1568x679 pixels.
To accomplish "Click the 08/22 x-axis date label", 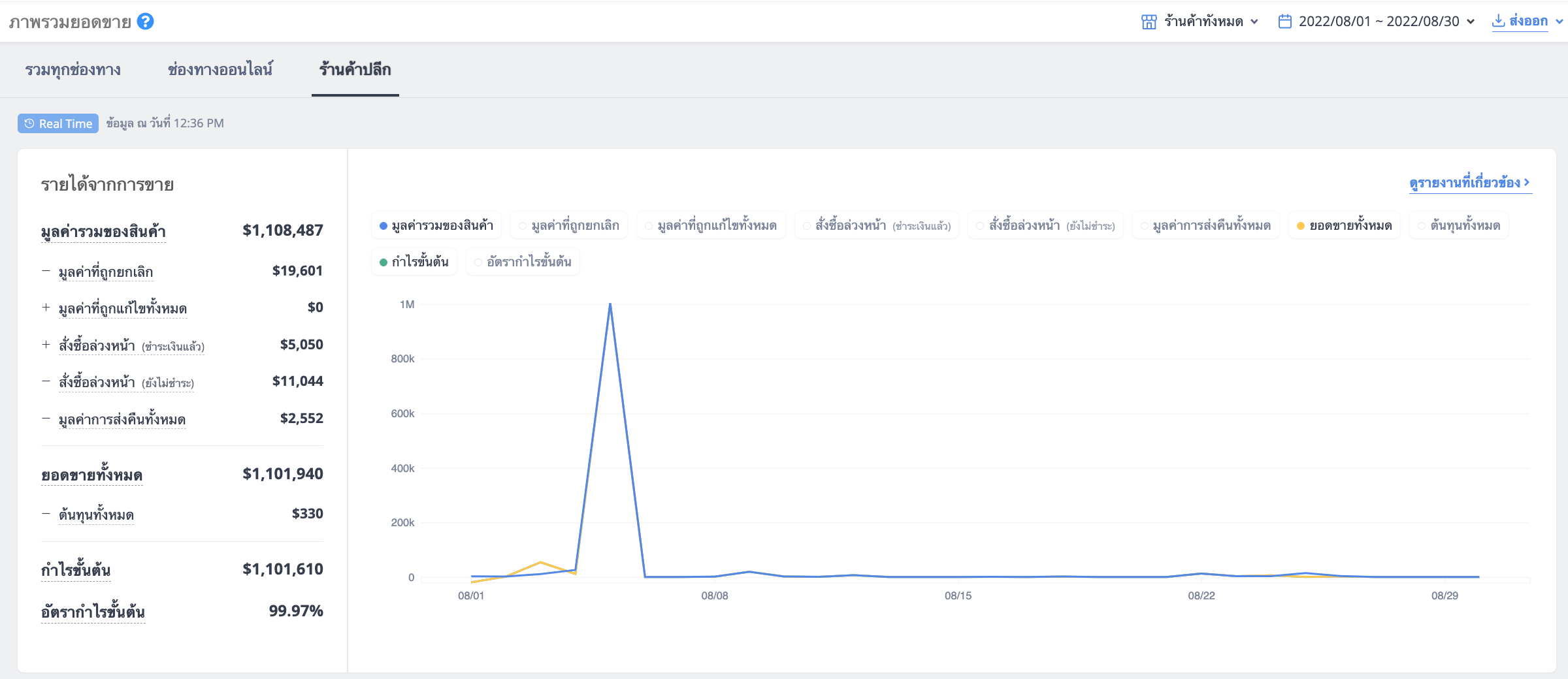I will [1201, 595].
